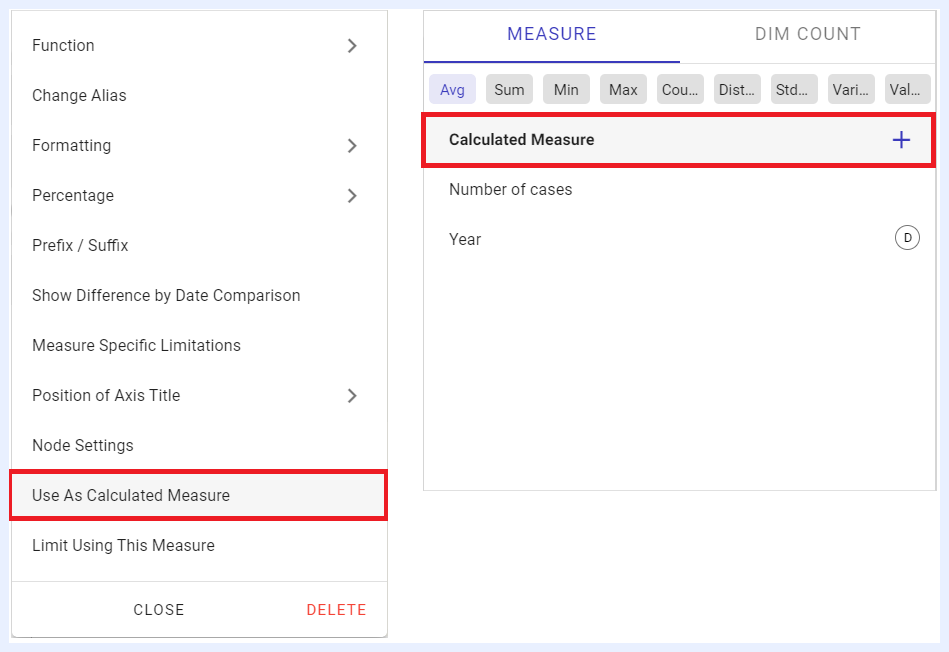Click the Position of Axis Title label
This screenshot has width=949, height=652.
pos(106,395)
